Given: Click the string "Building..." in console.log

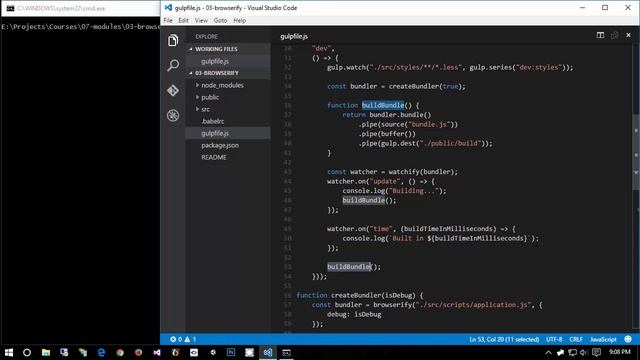Looking at the screenshot, I should (x=413, y=191).
